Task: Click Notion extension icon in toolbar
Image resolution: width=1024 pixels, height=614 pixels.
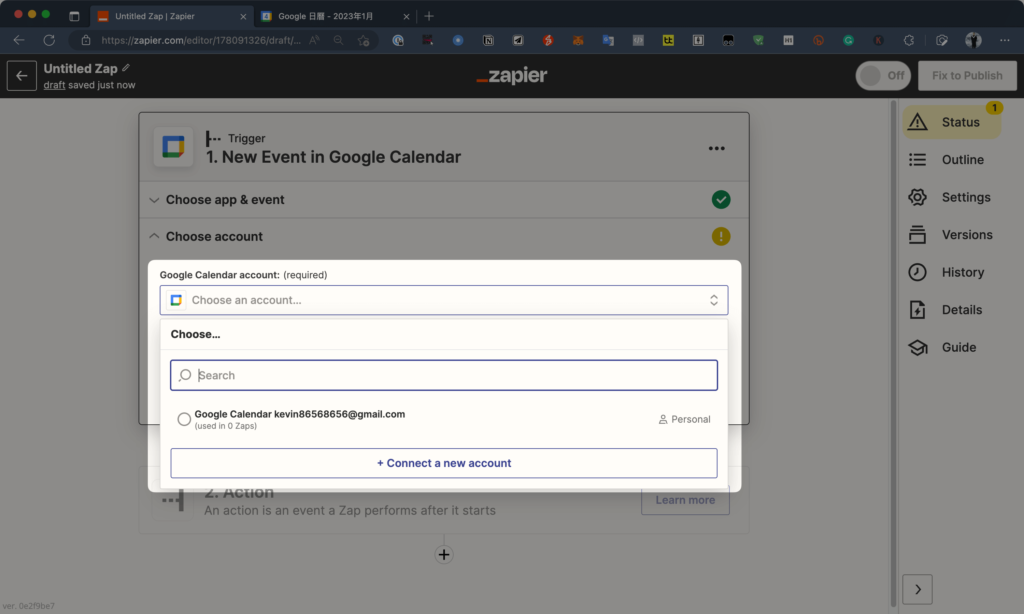Action: [x=488, y=40]
